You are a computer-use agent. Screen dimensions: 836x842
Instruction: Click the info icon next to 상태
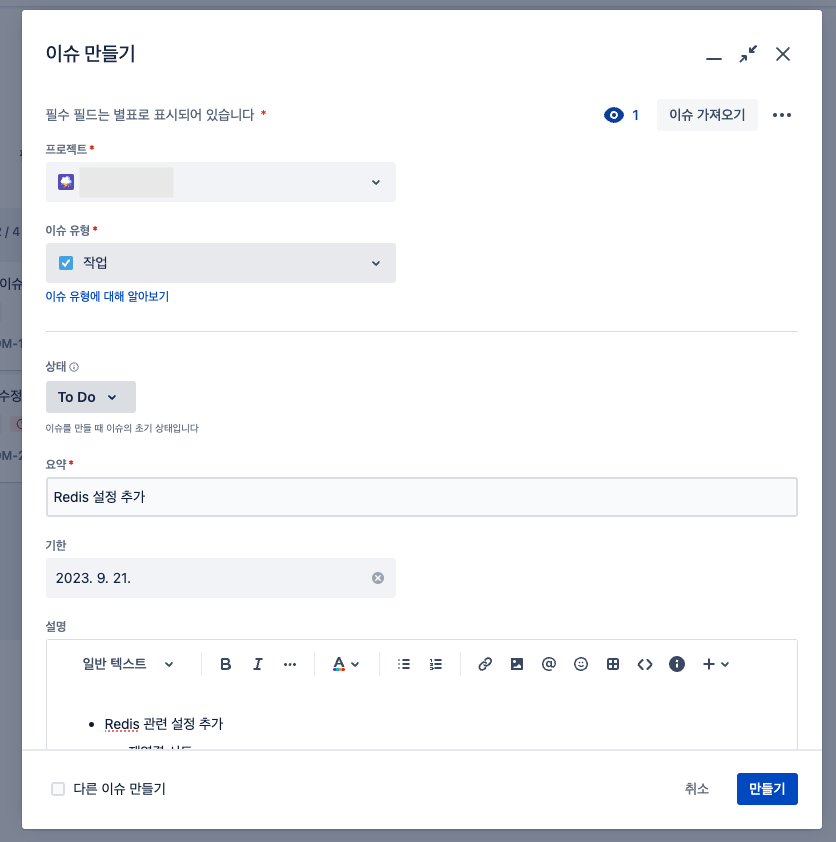(x=74, y=367)
